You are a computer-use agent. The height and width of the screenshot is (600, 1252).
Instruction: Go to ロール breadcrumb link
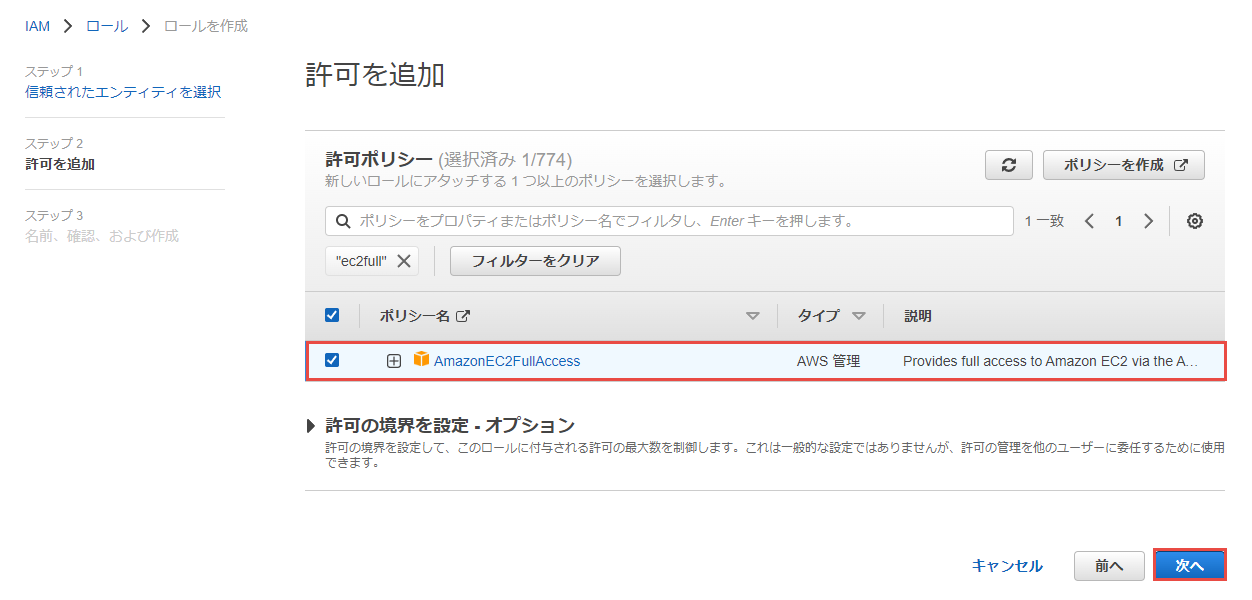pyautogui.click(x=107, y=26)
